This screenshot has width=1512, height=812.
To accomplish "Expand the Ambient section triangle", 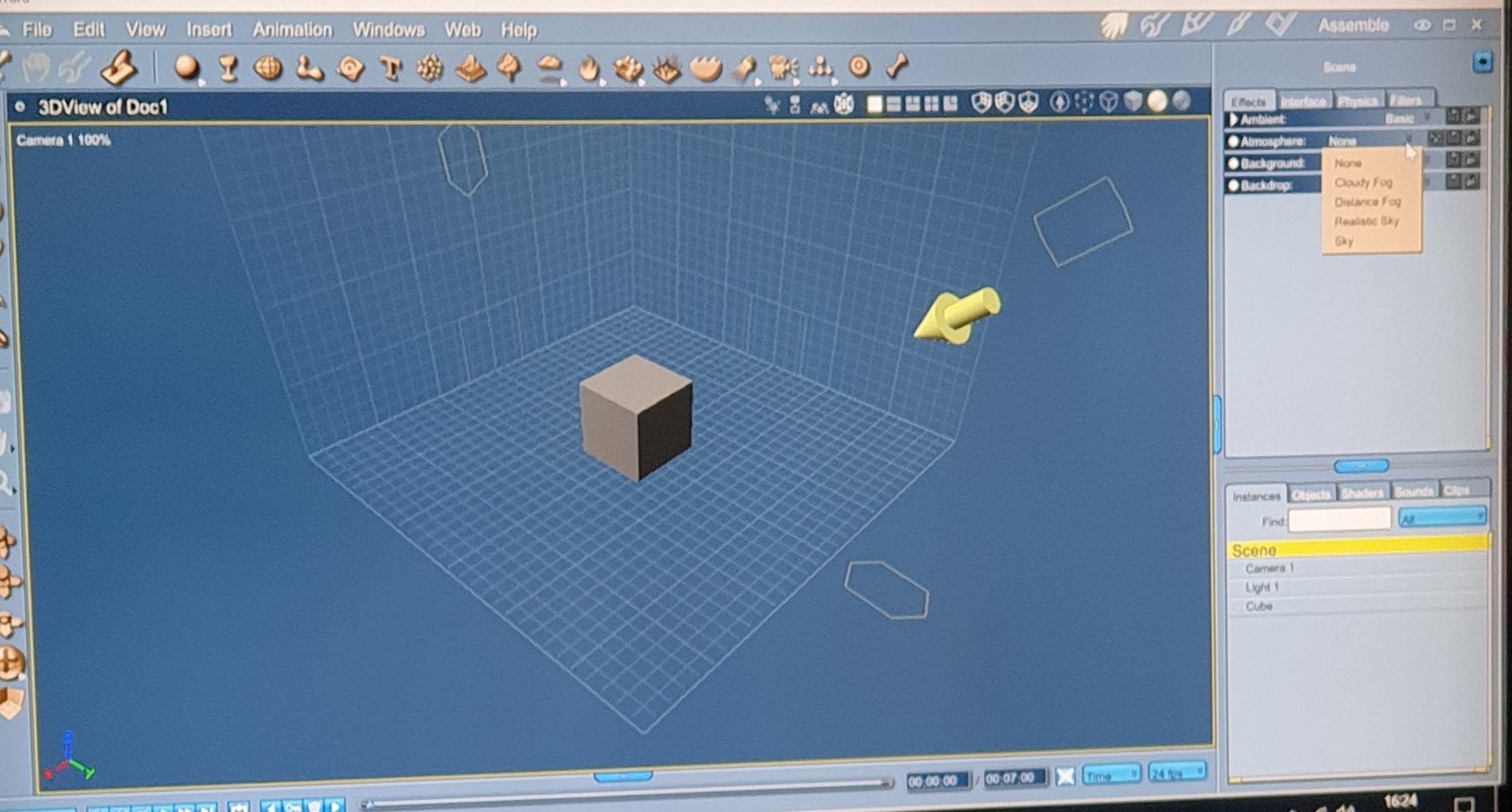I will click(x=1233, y=120).
